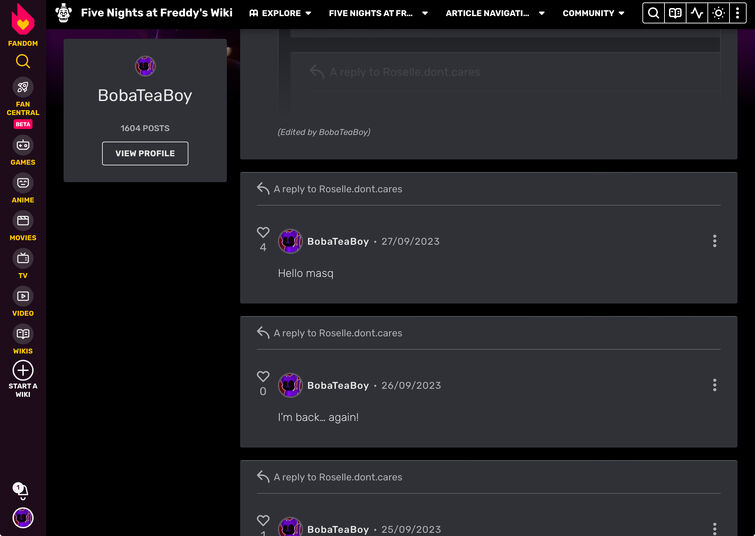Open the Video sidebar icon

(23, 296)
